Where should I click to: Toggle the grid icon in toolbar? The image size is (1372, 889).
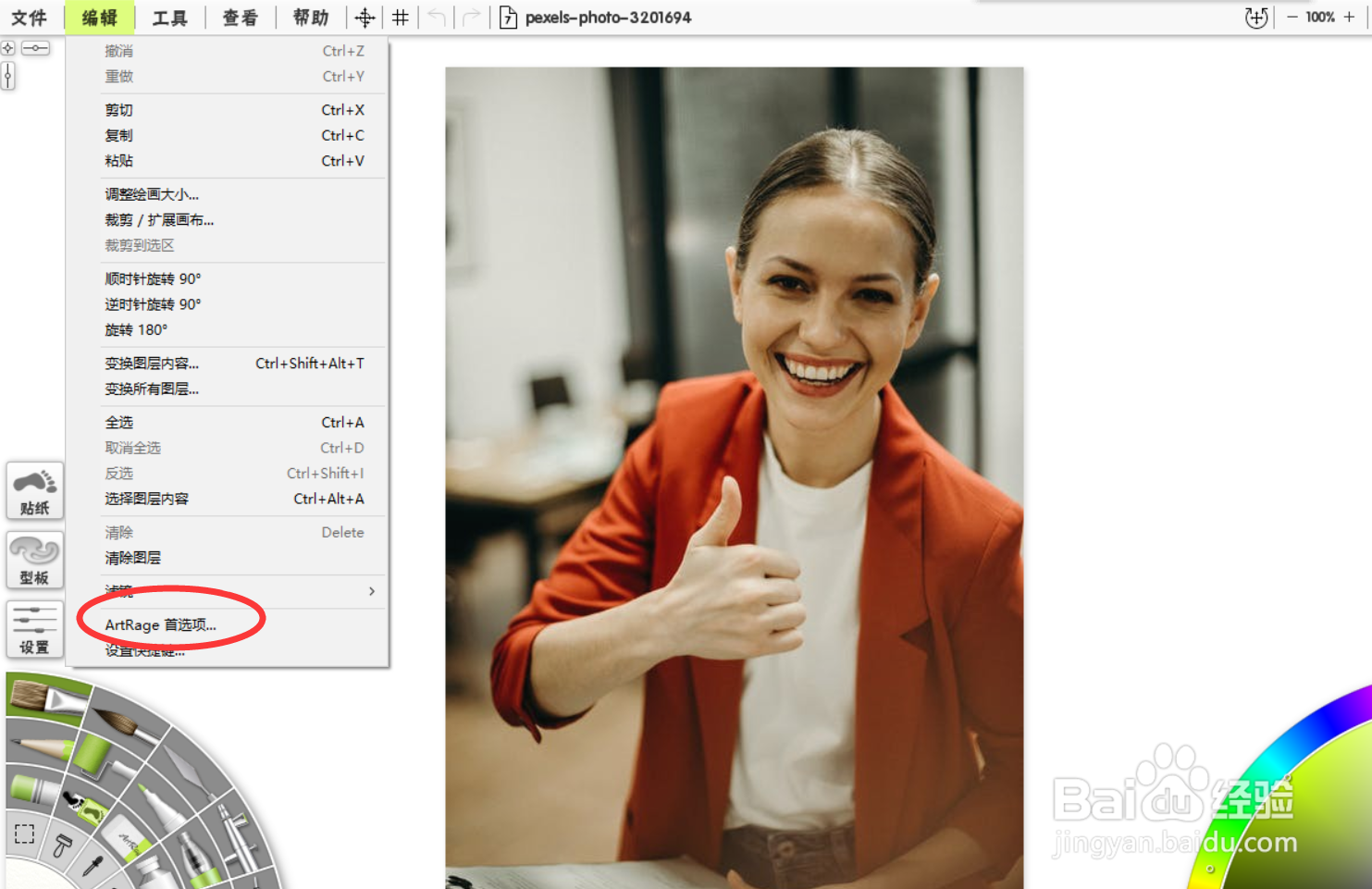tap(401, 18)
